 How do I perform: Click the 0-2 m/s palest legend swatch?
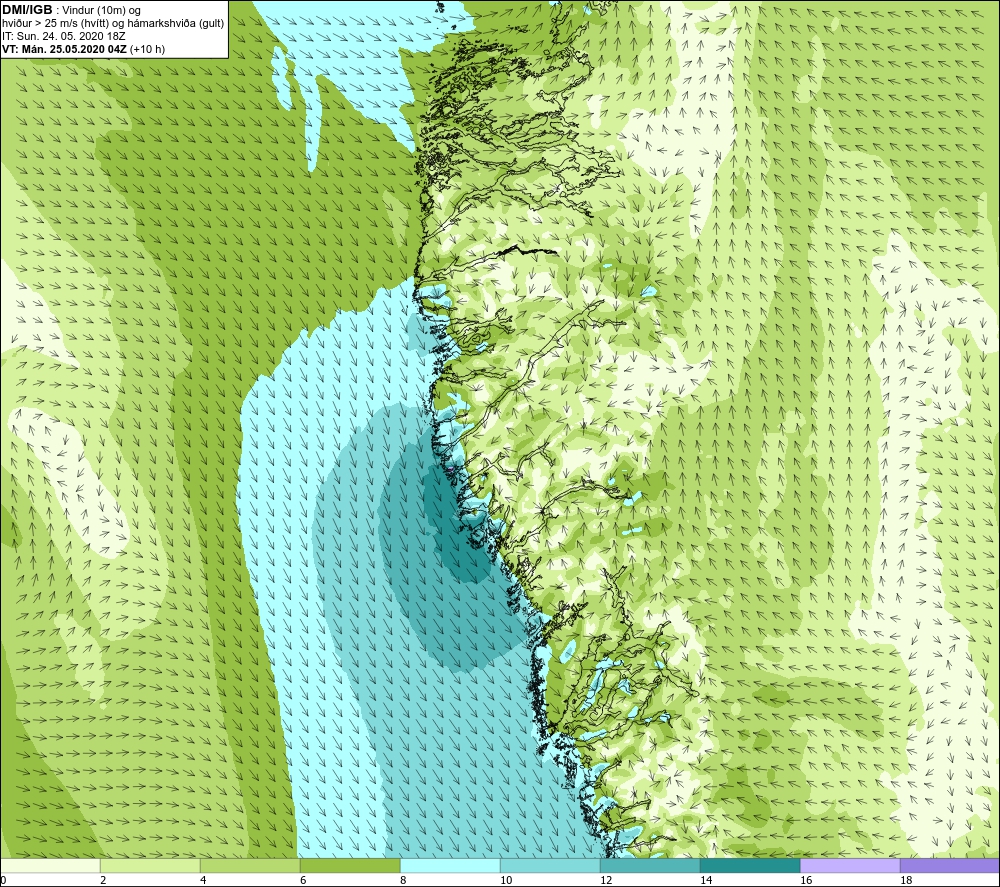click(x=50, y=865)
